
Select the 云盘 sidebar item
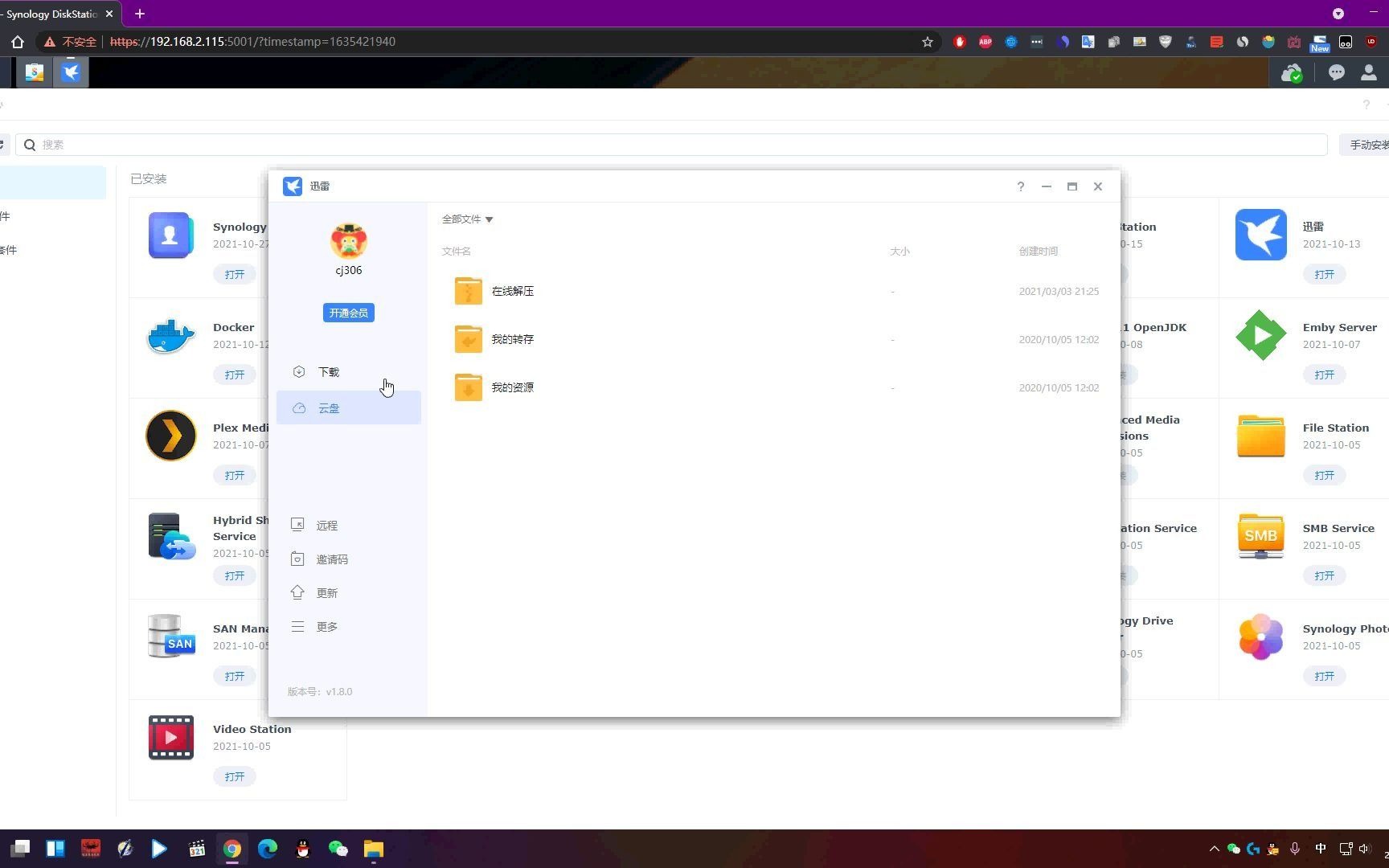348,407
